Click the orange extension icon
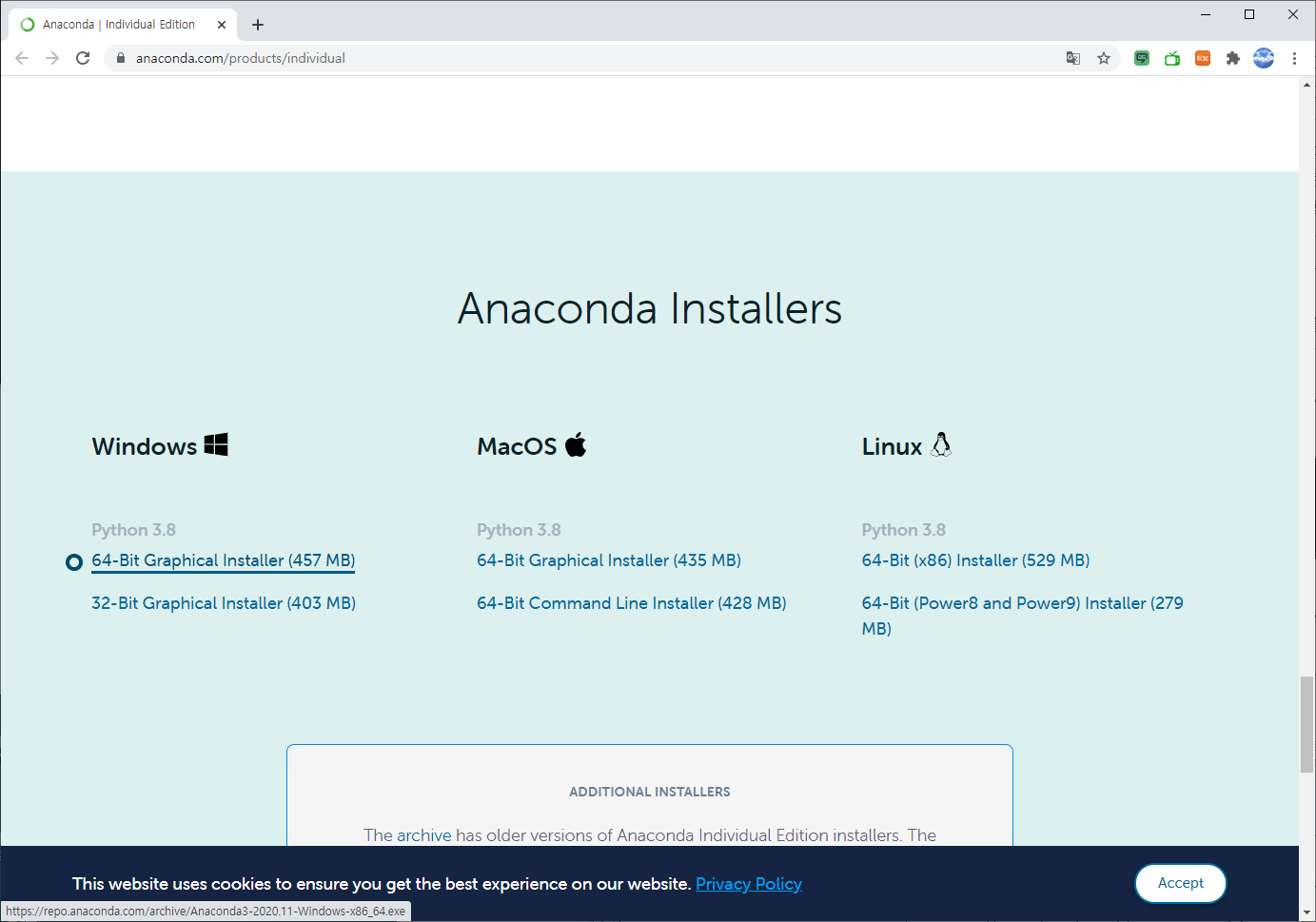Image resolution: width=1316 pixels, height=922 pixels. coord(1203,58)
